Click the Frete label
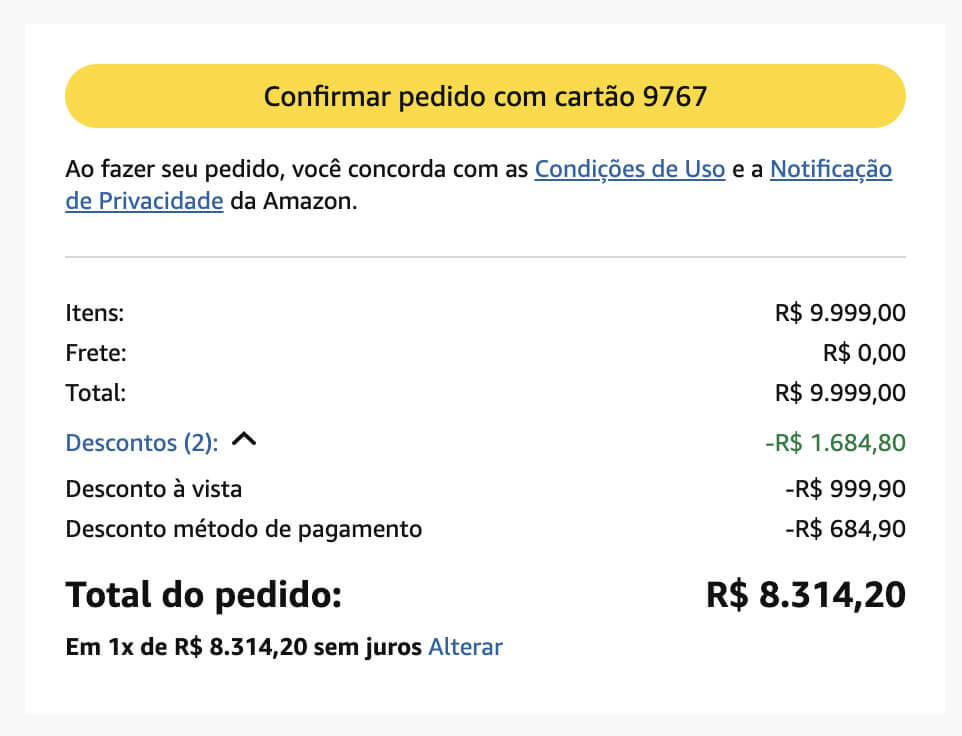Image resolution: width=962 pixels, height=736 pixels. (x=96, y=353)
